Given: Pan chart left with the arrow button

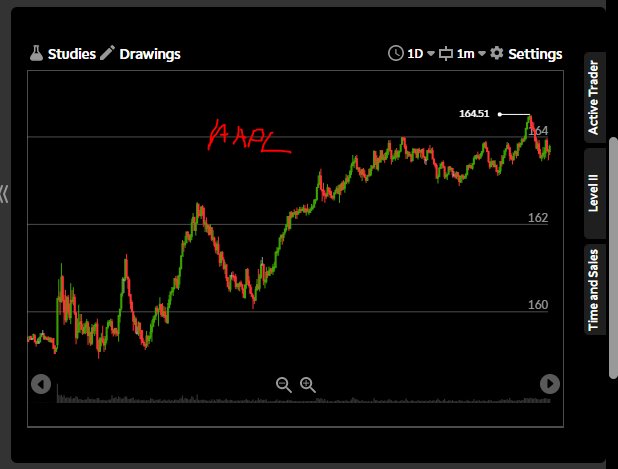Looking at the screenshot, I should (x=41, y=384).
